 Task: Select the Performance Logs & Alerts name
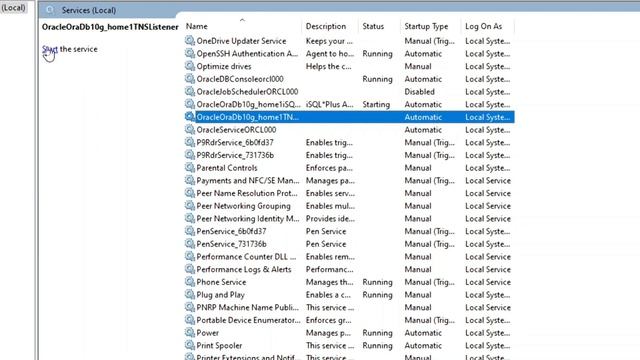tap(244, 269)
